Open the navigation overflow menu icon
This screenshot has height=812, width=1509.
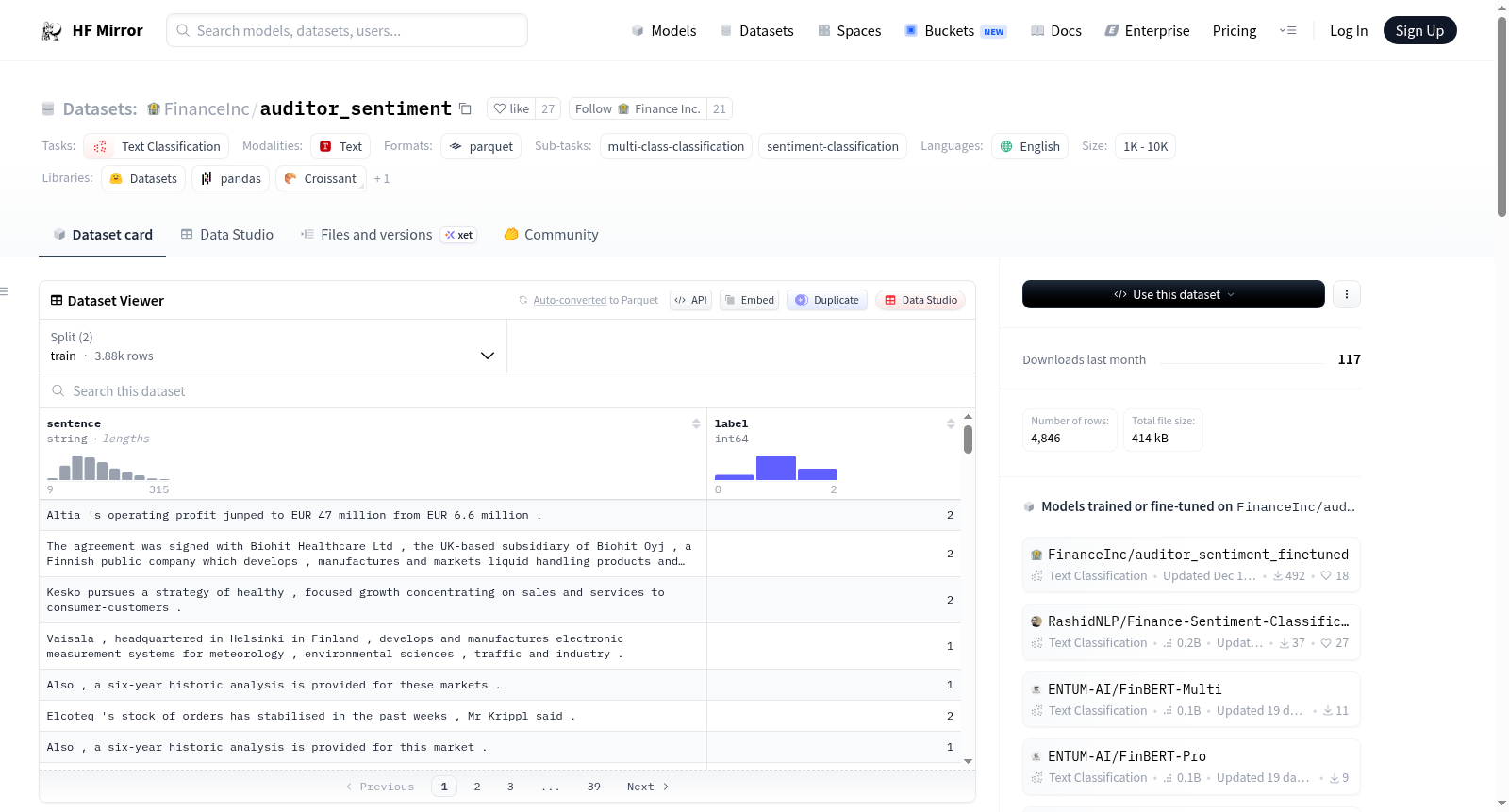pyautogui.click(x=1287, y=30)
